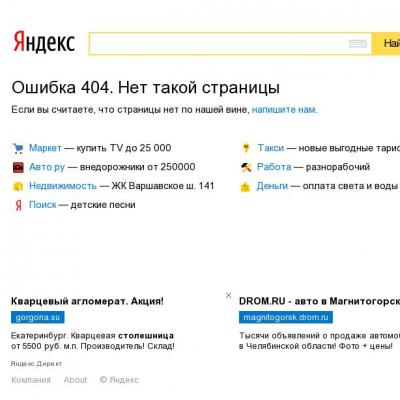Click the Avto.ru red car icon
Screen dimensions: 400x400
coord(18,167)
